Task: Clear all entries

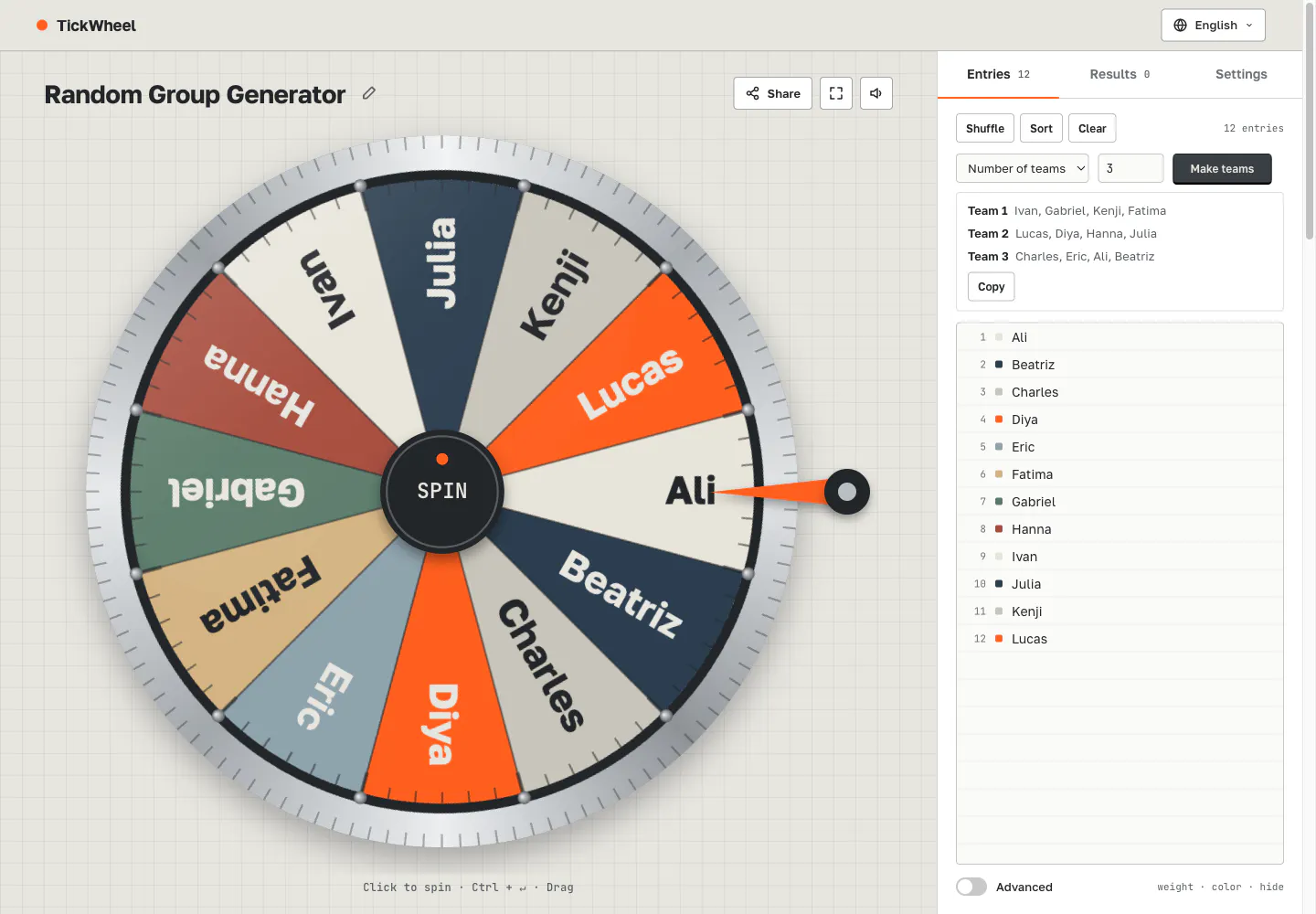Action: pos(1092,128)
